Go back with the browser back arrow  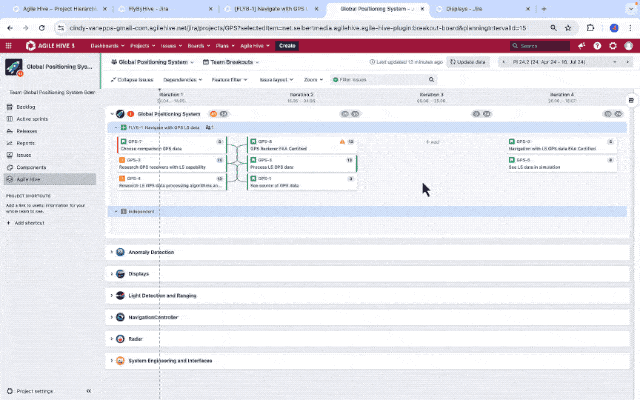(x=10, y=28)
